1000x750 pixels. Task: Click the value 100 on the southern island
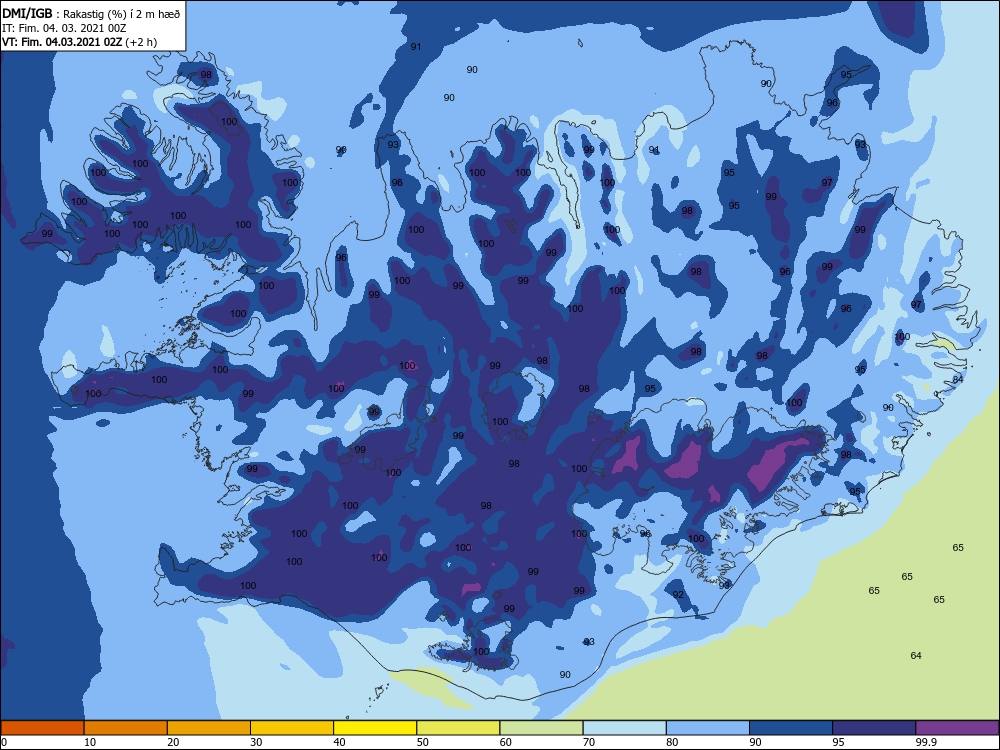[482, 651]
